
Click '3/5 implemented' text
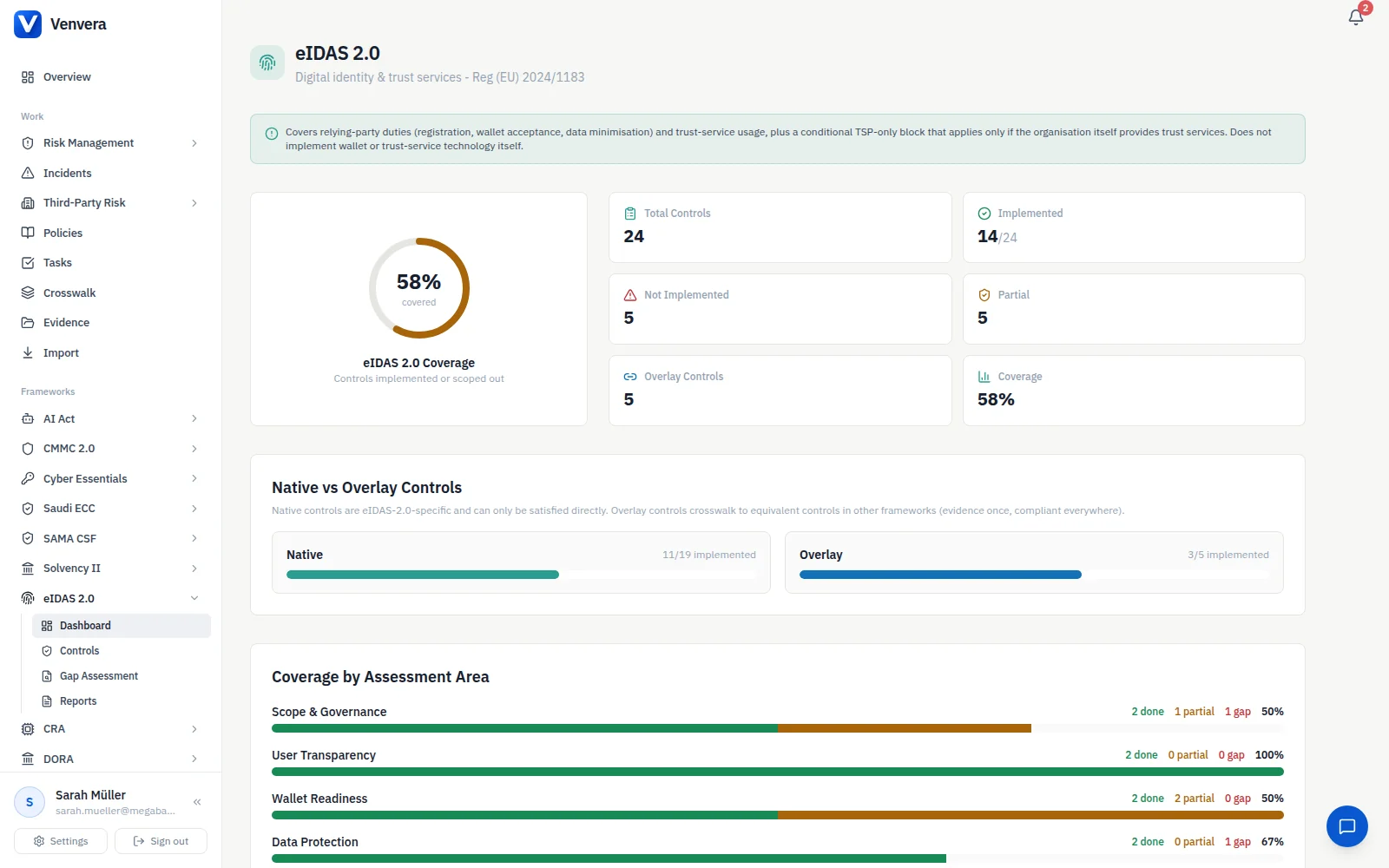click(x=1228, y=555)
